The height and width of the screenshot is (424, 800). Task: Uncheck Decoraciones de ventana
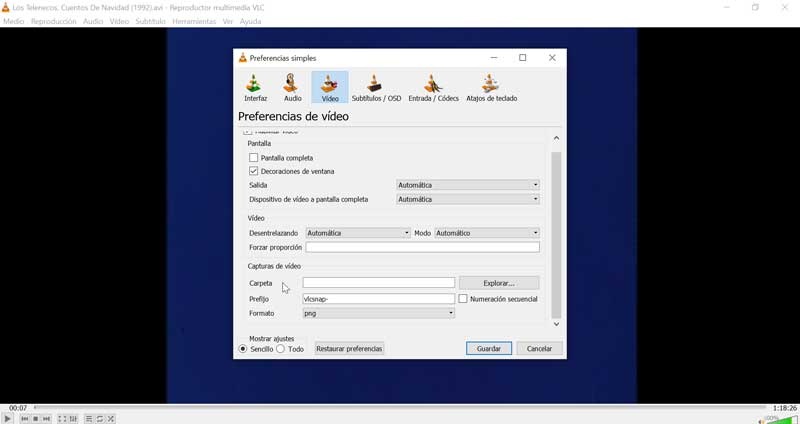[x=254, y=171]
